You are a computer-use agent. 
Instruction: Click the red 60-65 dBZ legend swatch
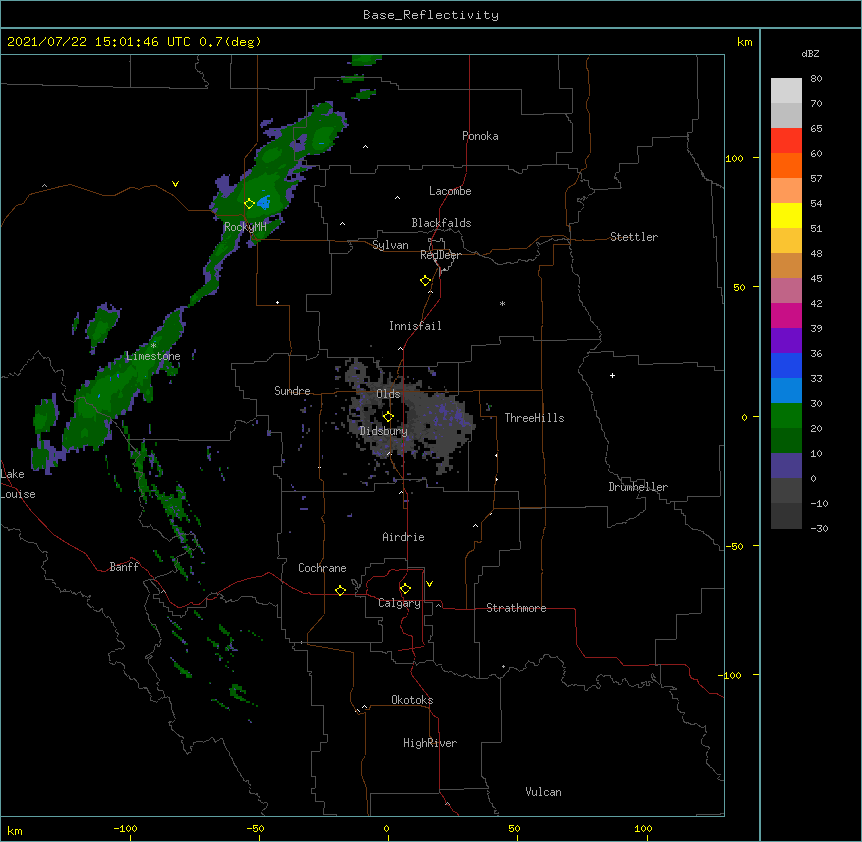point(786,141)
